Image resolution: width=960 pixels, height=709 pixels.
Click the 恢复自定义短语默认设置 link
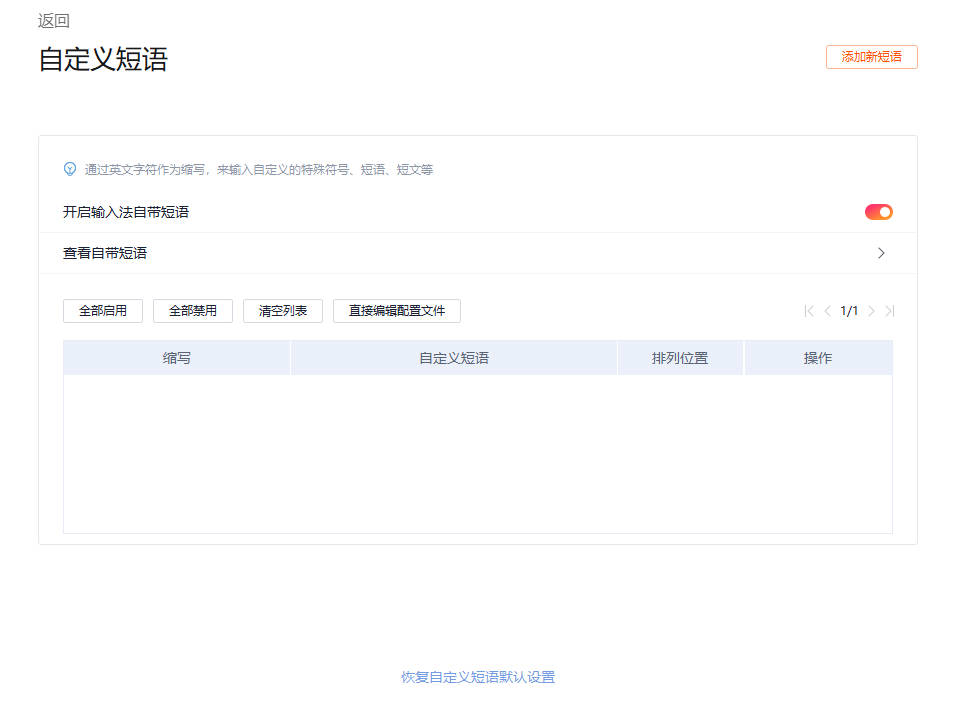(x=477, y=677)
